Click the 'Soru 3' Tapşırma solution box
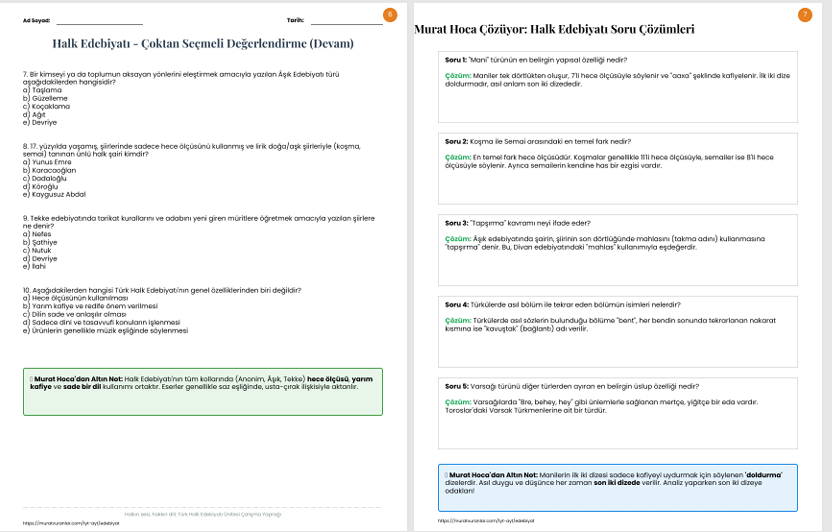The width and height of the screenshot is (832, 532). point(617,249)
